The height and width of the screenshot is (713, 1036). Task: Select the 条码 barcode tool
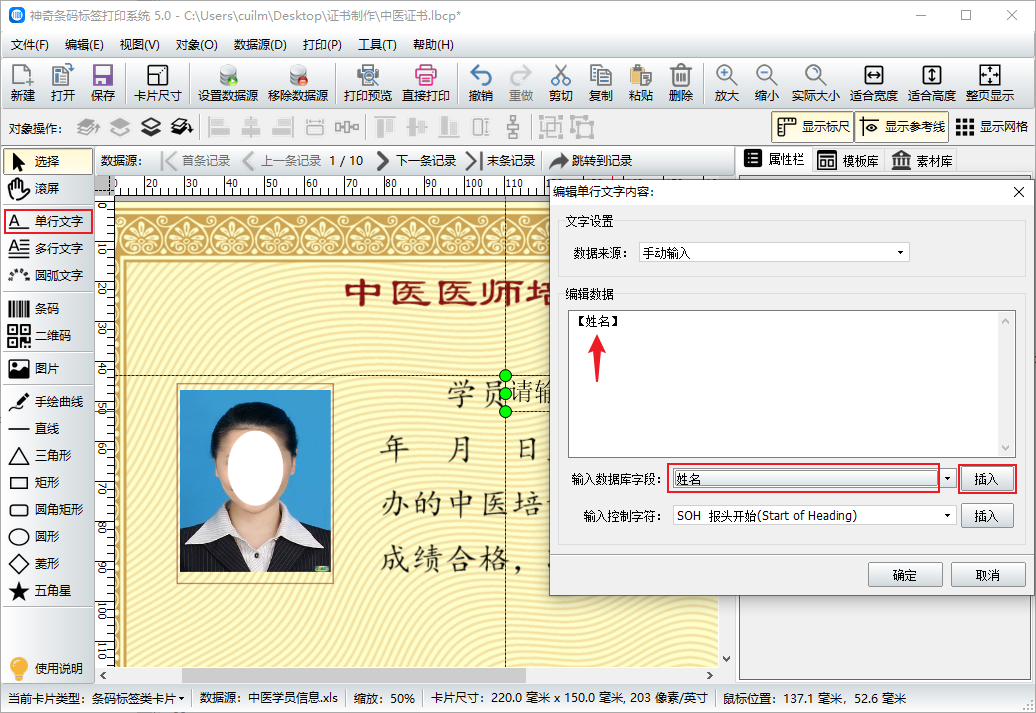click(x=47, y=309)
